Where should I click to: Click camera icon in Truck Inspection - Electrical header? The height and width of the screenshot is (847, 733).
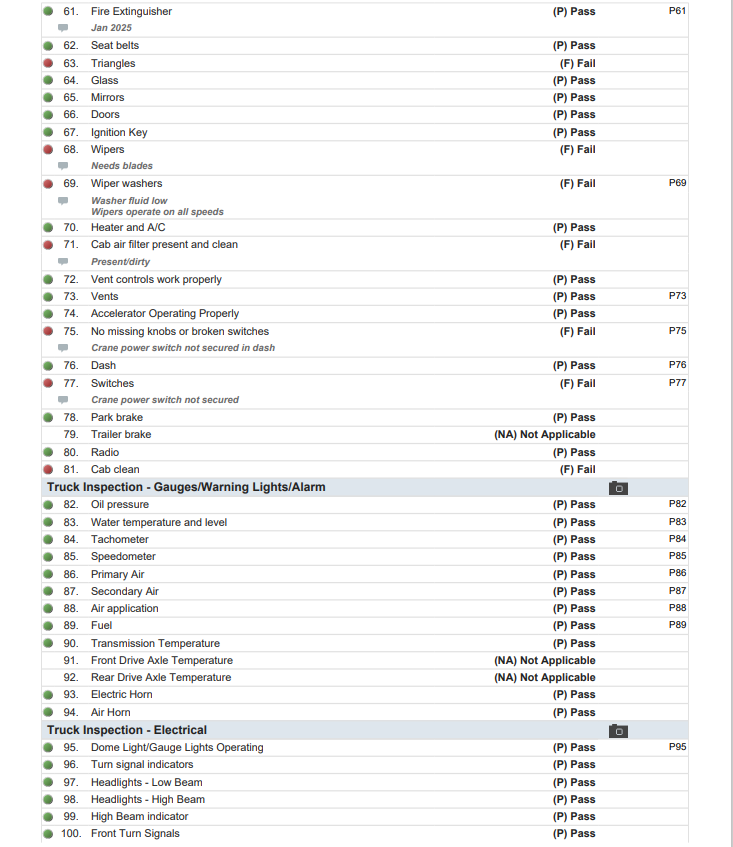[x=618, y=731]
